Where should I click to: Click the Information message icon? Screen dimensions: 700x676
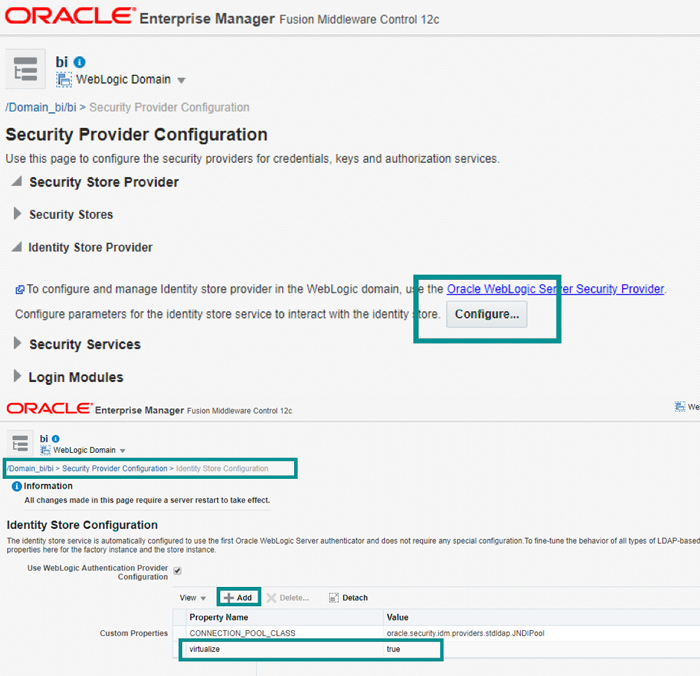pos(17,486)
